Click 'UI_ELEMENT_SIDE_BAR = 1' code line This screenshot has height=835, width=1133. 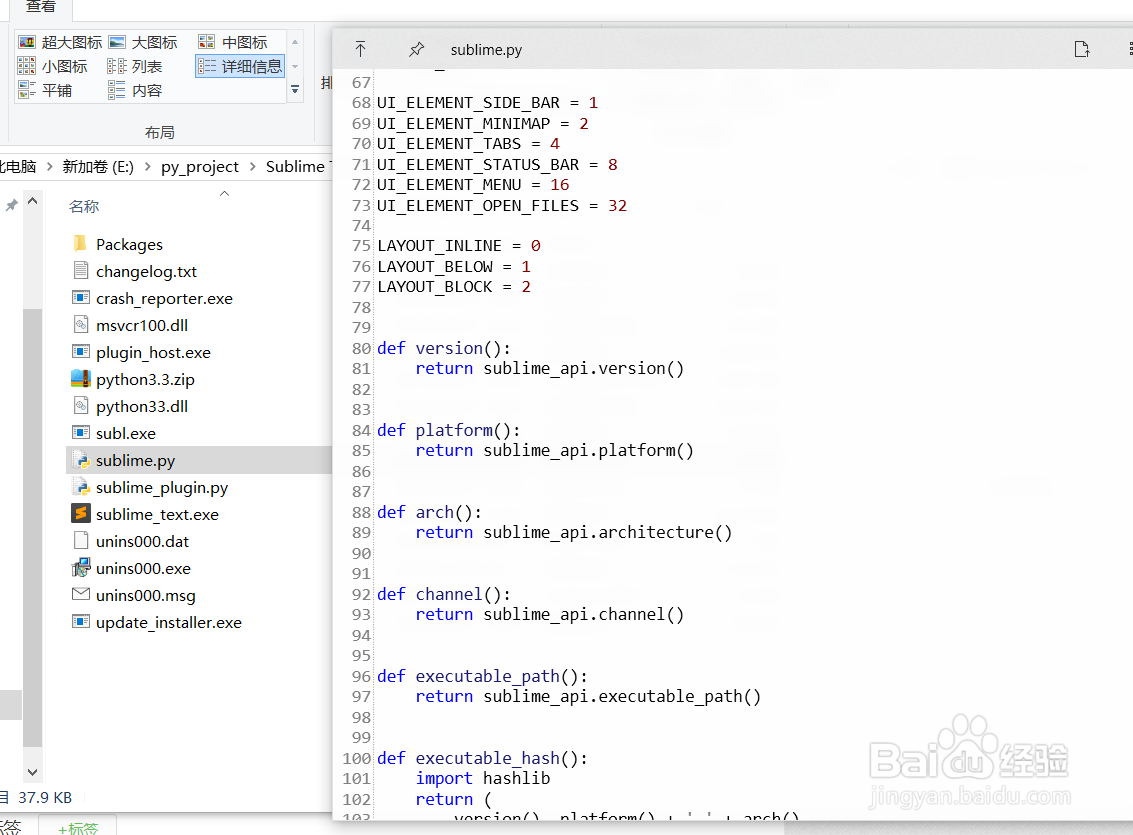click(x=487, y=103)
